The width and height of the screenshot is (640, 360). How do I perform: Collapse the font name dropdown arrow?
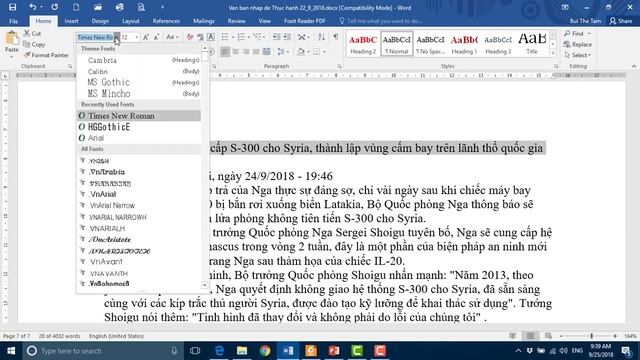coord(117,37)
